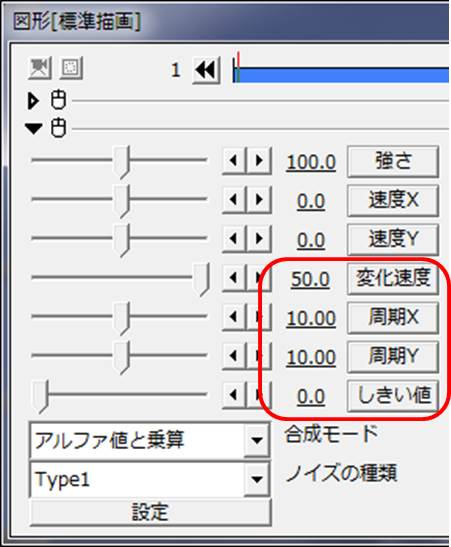Screen dimensions: 451x547
Task: Jump to start with the rewind button
Action: 206,70
